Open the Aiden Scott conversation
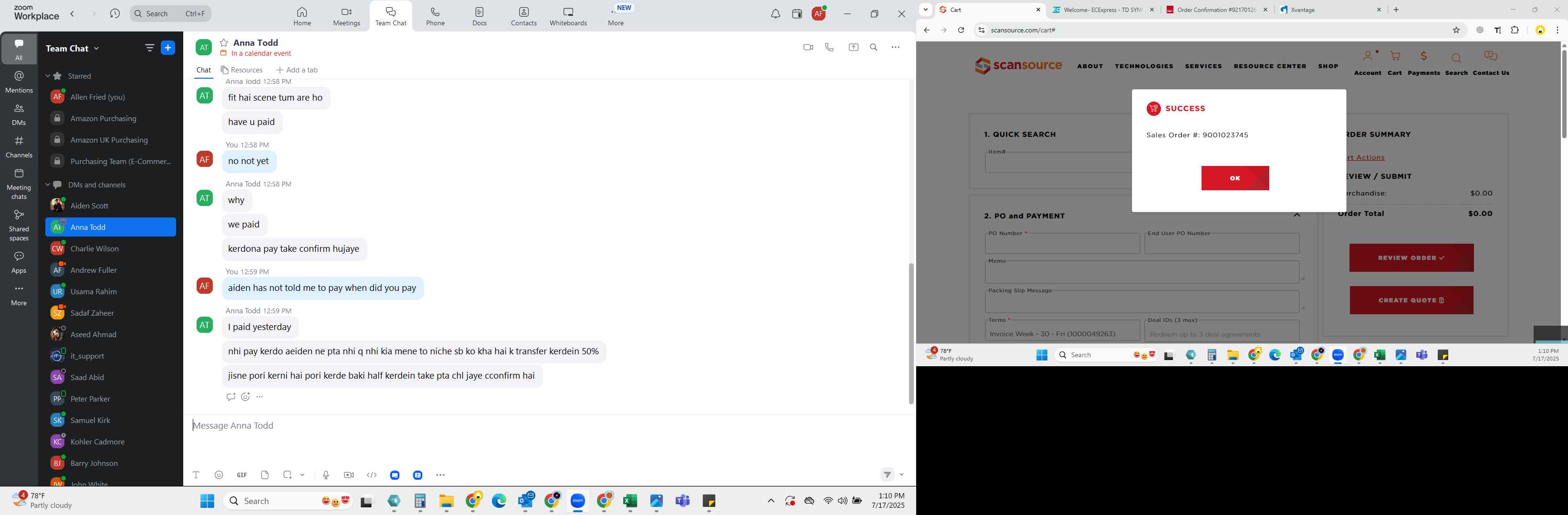Image resolution: width=1568 pixels, height=515 pixels. 111,206
